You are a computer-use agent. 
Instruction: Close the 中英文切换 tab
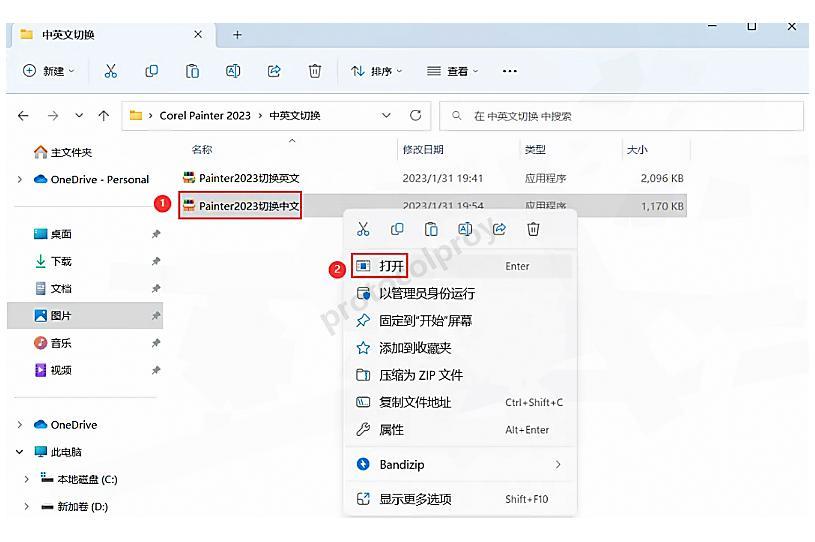[x=198, y=34]
